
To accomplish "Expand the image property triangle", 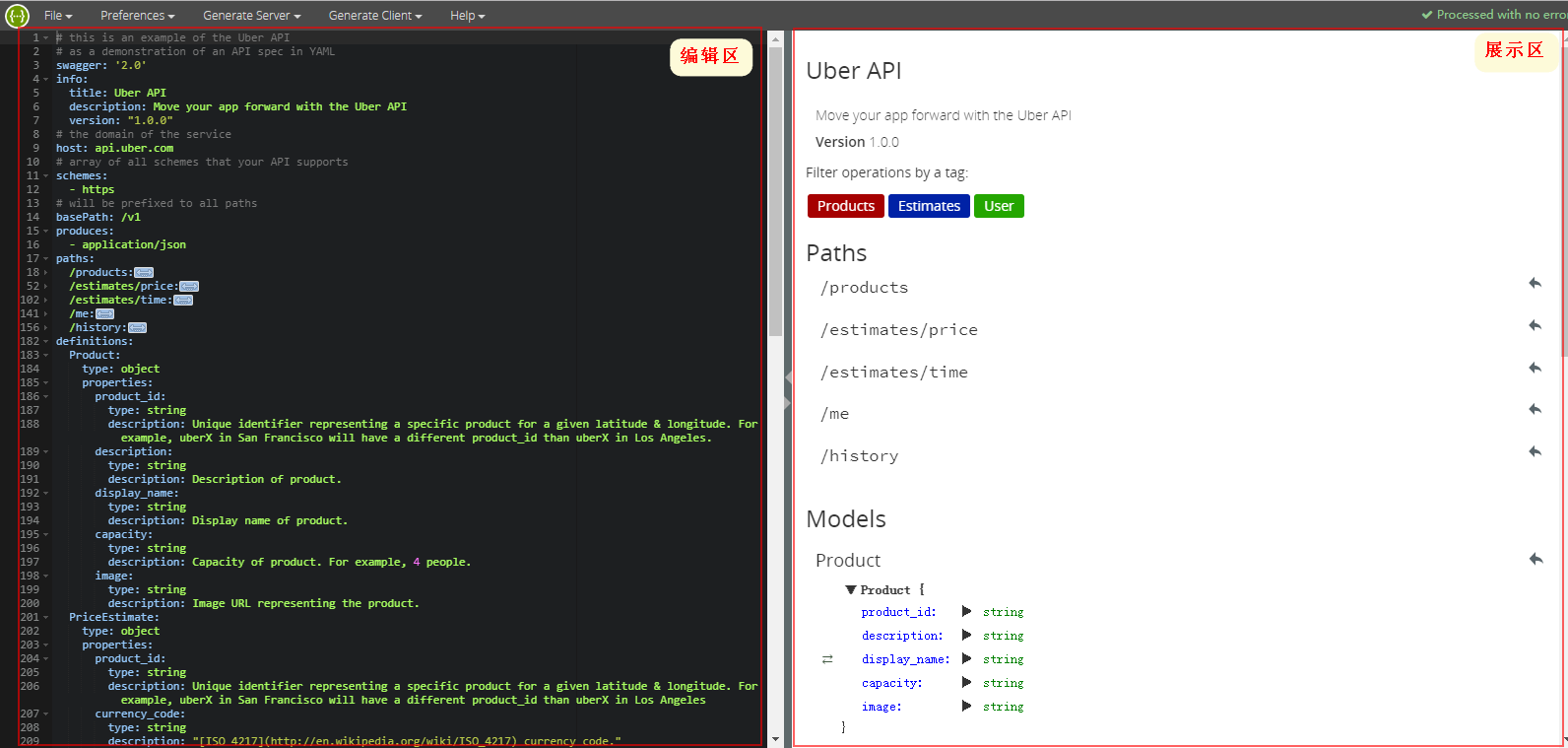I will pyautogui.click(x=966, y=707).
